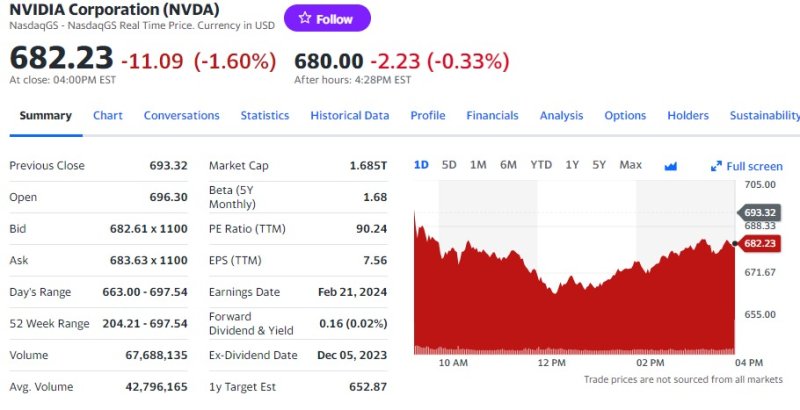Click the star Follow button
Screen dimensions: 800x410
(327, 18)
